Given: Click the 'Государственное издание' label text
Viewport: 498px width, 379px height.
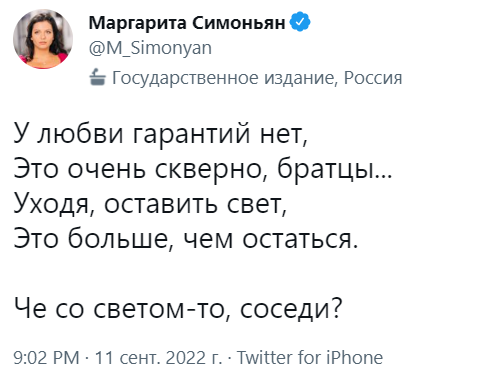Looking at the screenshot, I should tap(223, 78).
